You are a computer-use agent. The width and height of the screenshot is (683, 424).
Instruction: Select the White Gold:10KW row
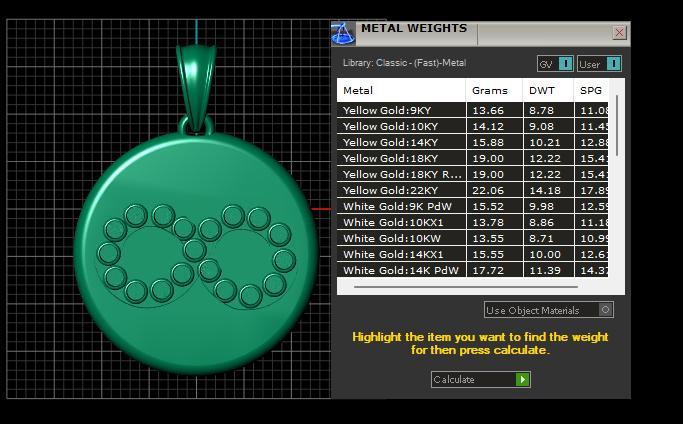click(473, 238)
